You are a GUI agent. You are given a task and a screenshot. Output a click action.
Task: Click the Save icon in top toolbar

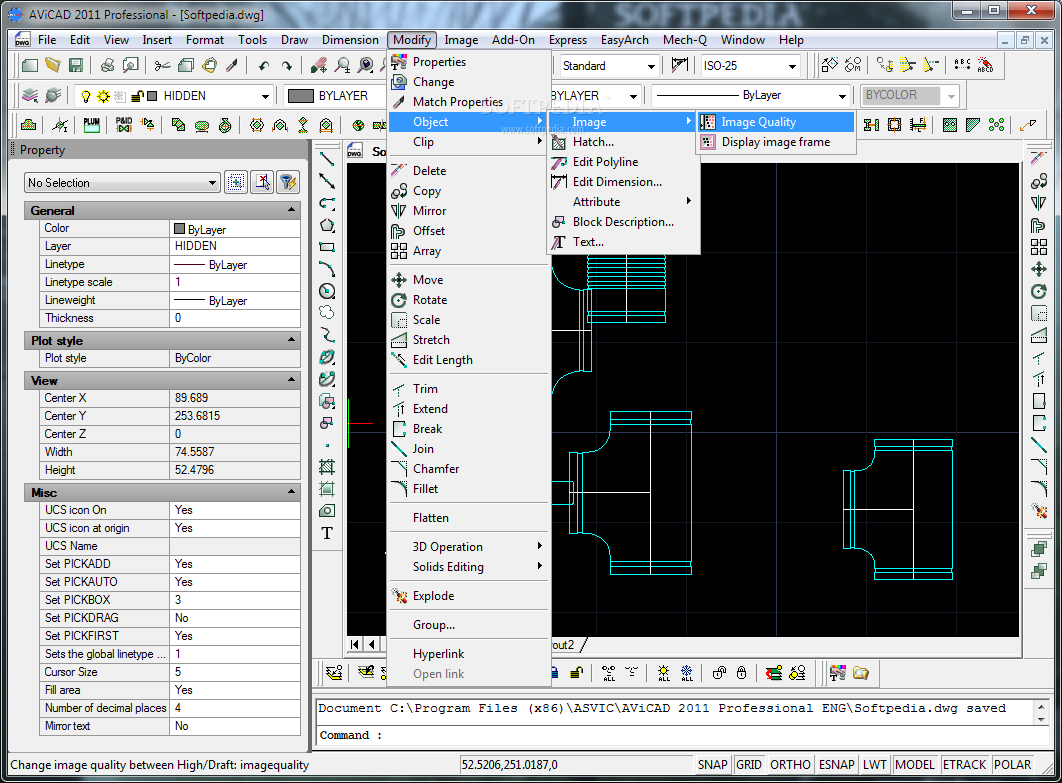click(x=76, y=66)
